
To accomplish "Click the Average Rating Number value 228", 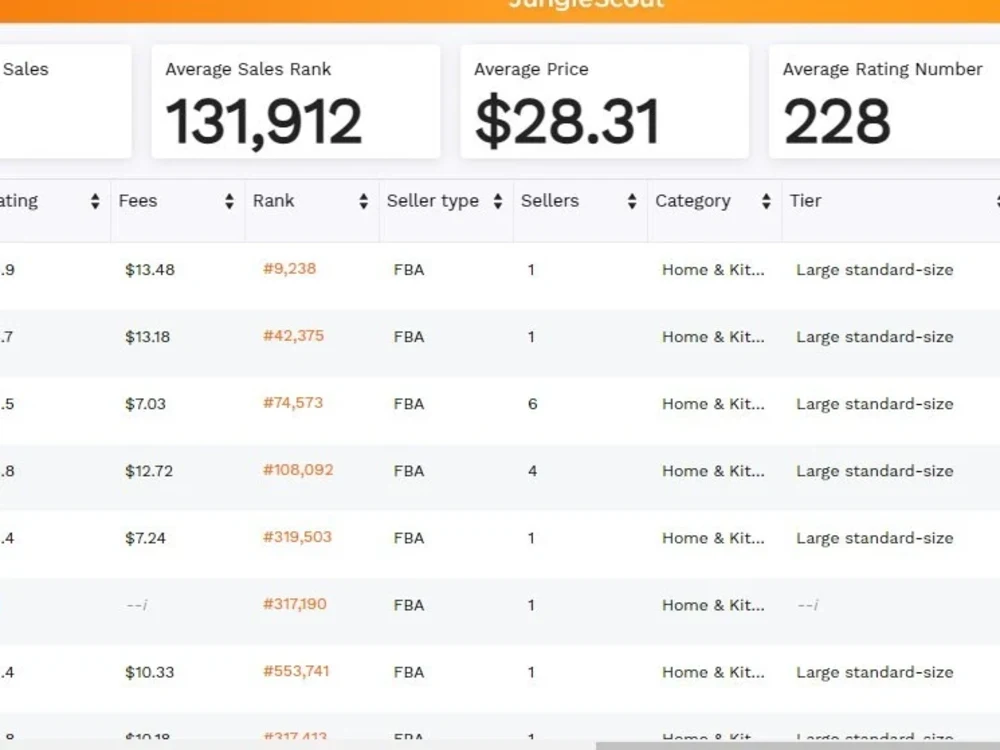I will point(836,121).
